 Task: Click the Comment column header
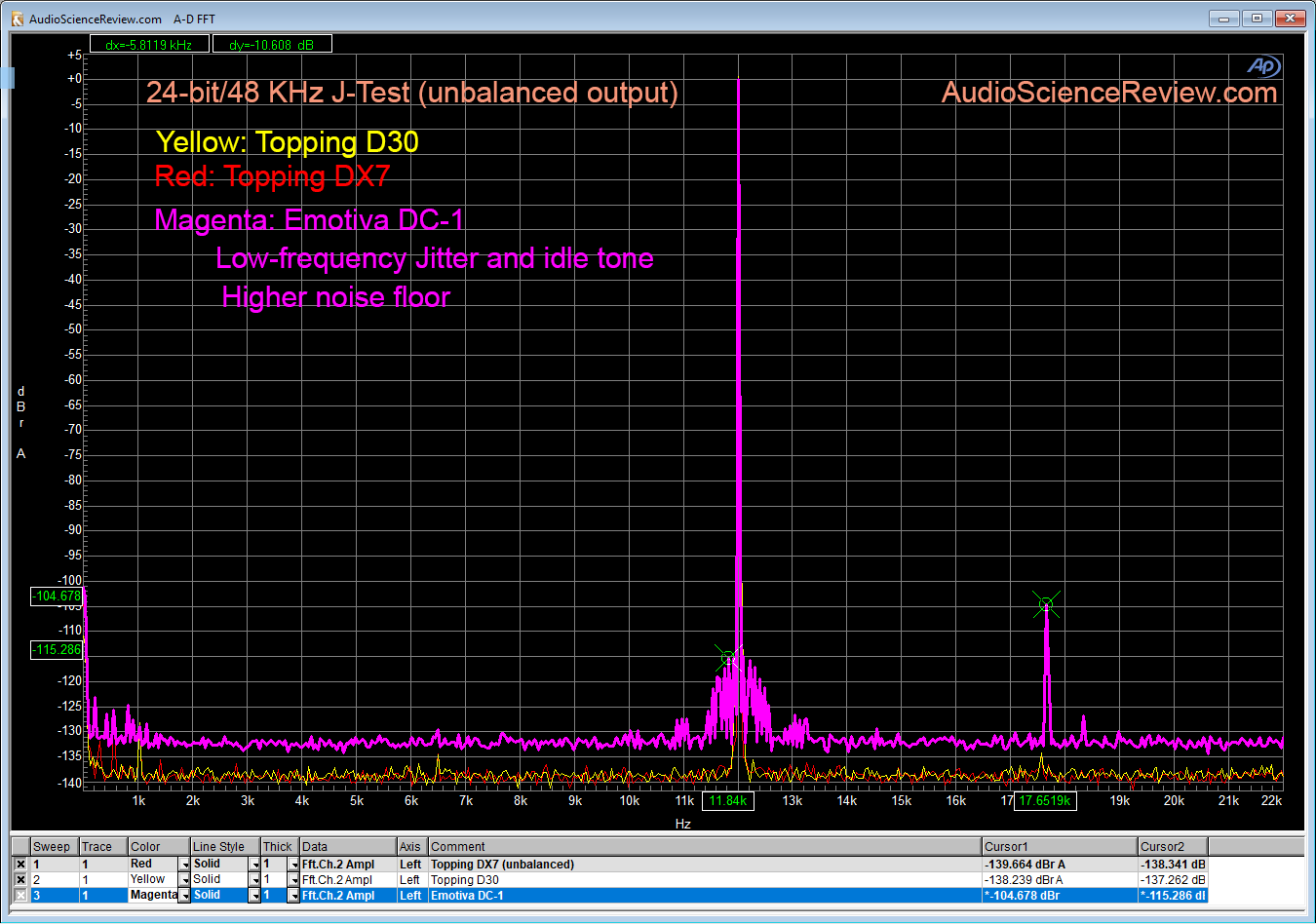[x=705, y=847]
